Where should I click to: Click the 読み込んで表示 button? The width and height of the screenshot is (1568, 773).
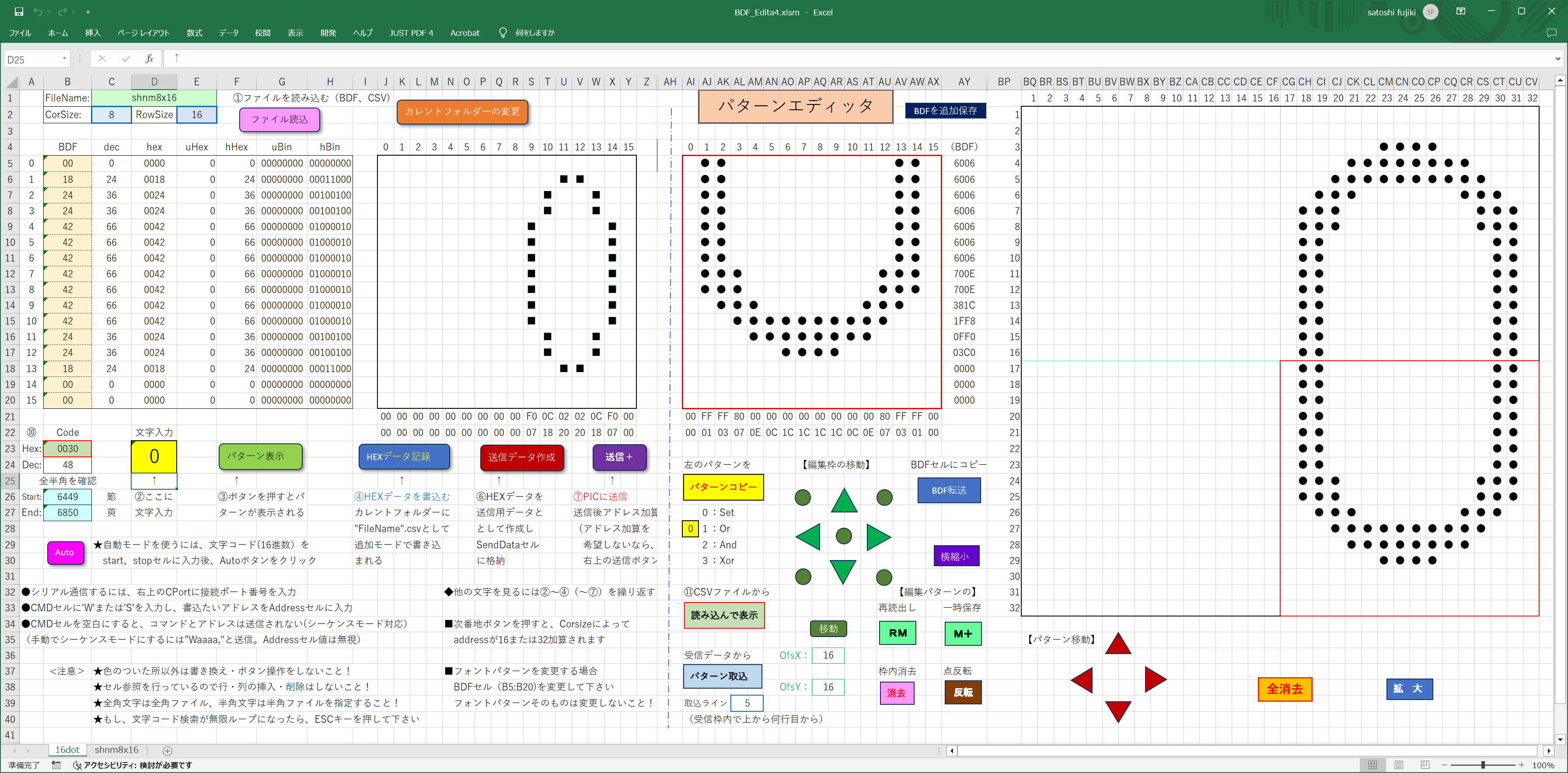click(x=724, y=615)
